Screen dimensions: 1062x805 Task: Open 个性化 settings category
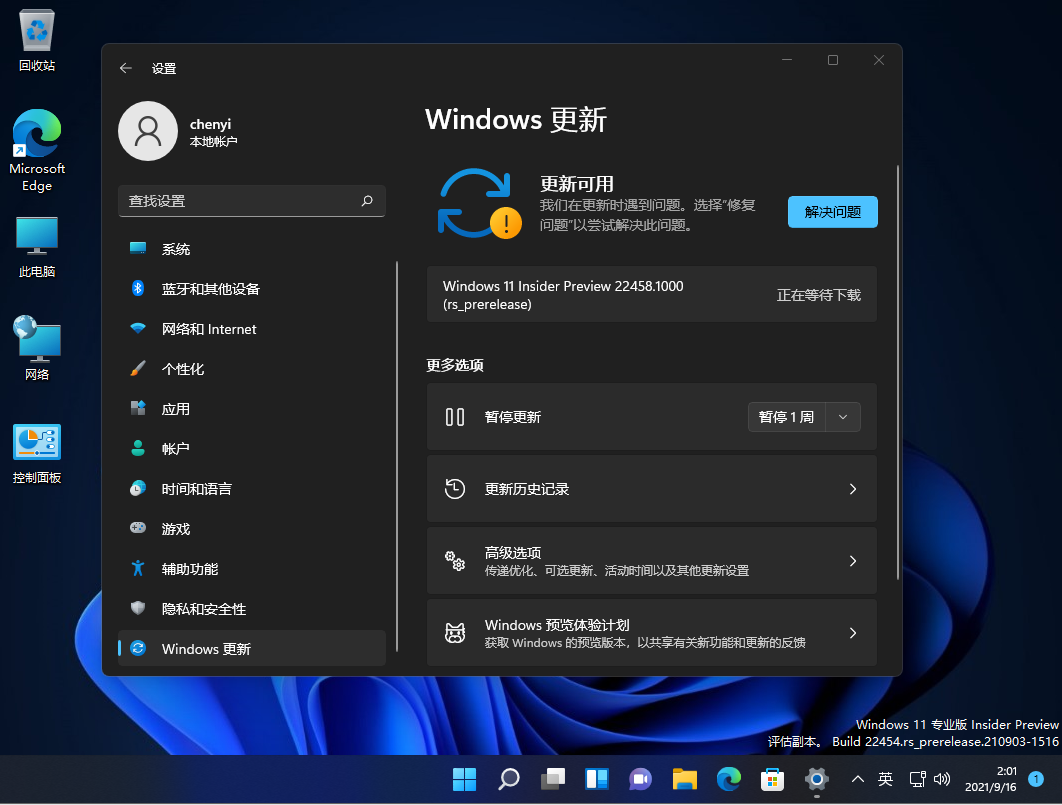pos(183,369)
